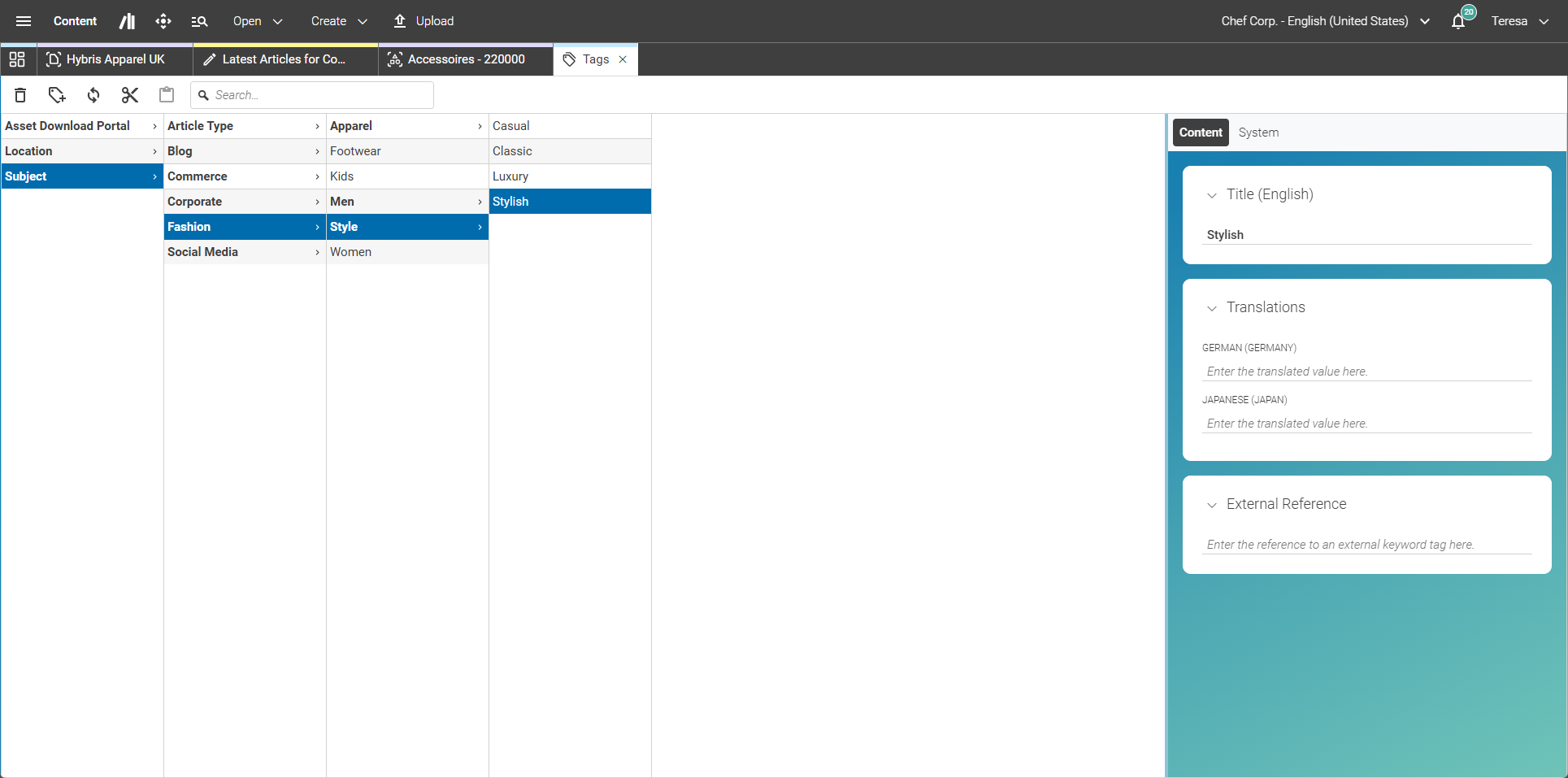
Task: Open the Create dropdown menu
Action: [339, 21]
